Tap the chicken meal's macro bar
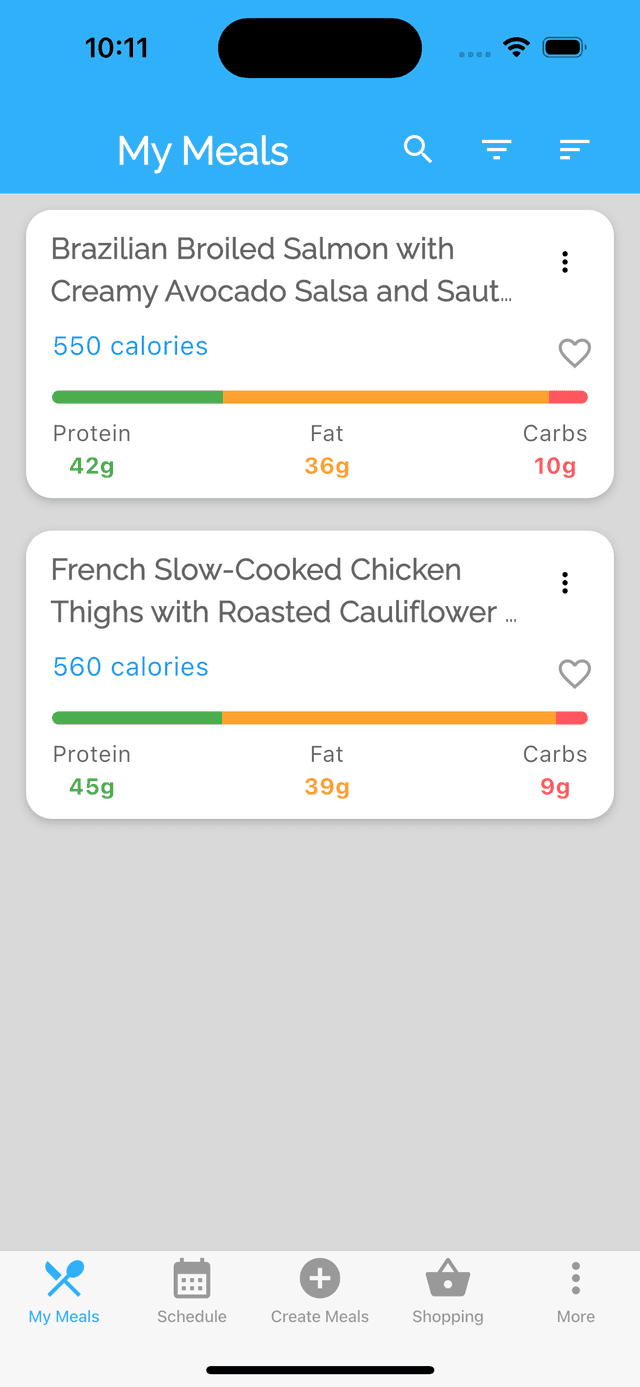The width and height of the screenshot is (640, 1387). coord(320,718)
